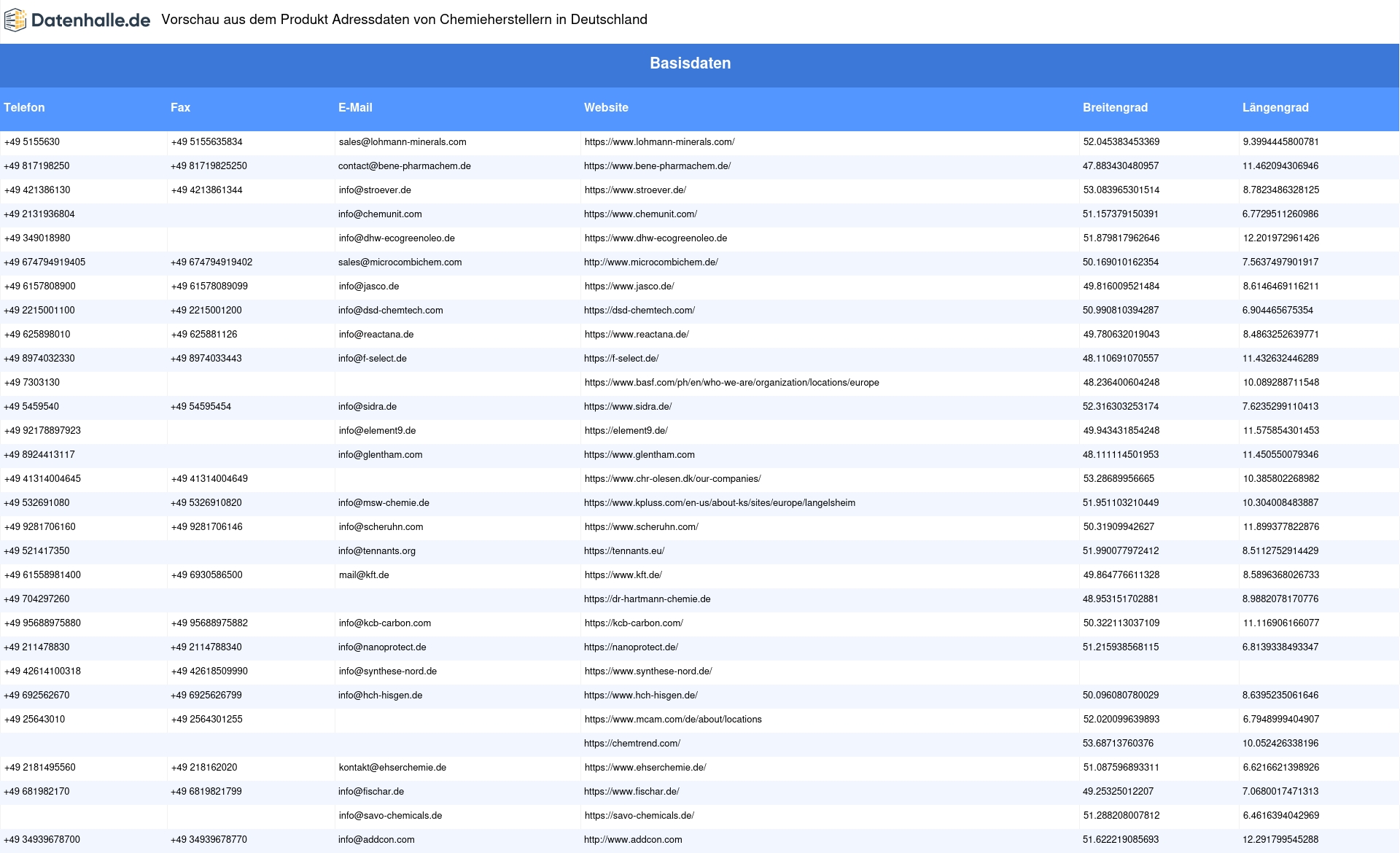
Task: Click latitude value 52.045383453369
Action: [x=1121, y=142]
